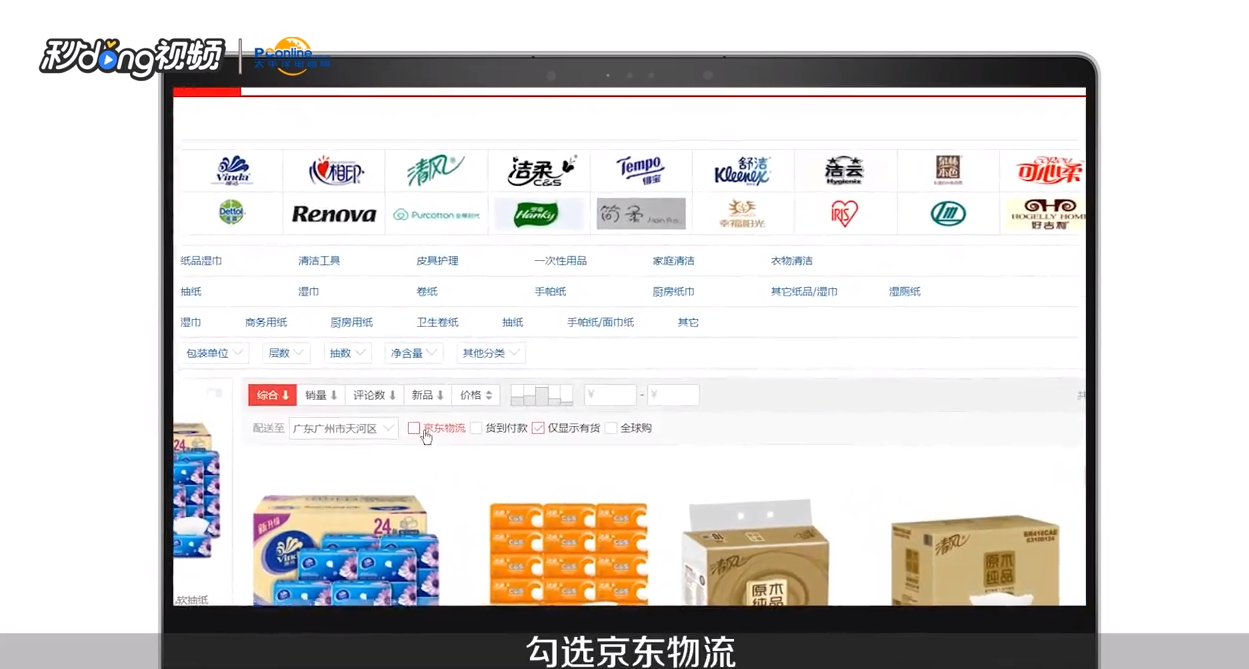Select the 手帕纸/面巾纸 type filter

click(x=600, y=323)
